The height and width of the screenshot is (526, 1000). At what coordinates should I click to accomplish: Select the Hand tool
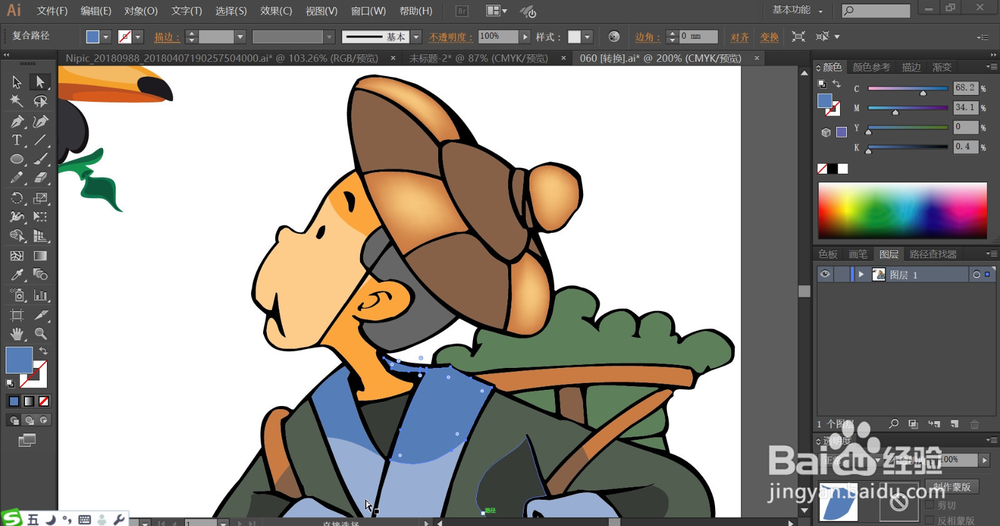17,333
